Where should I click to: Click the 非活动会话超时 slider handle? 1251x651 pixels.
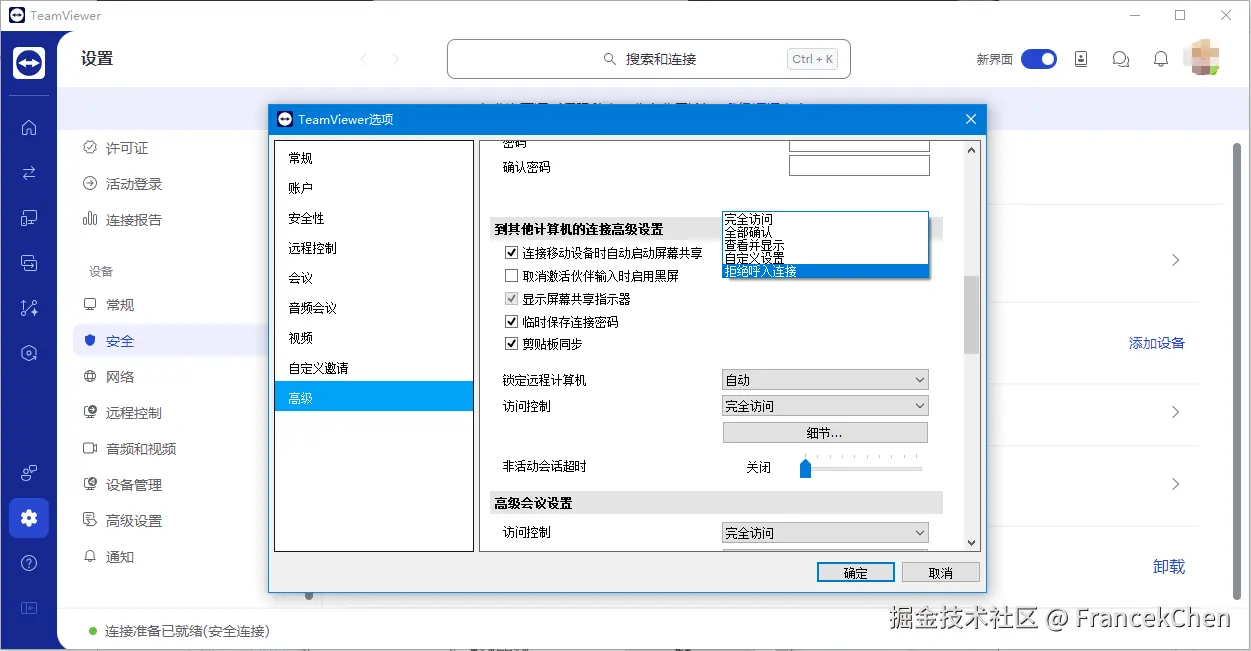click(x=805, y=468)
